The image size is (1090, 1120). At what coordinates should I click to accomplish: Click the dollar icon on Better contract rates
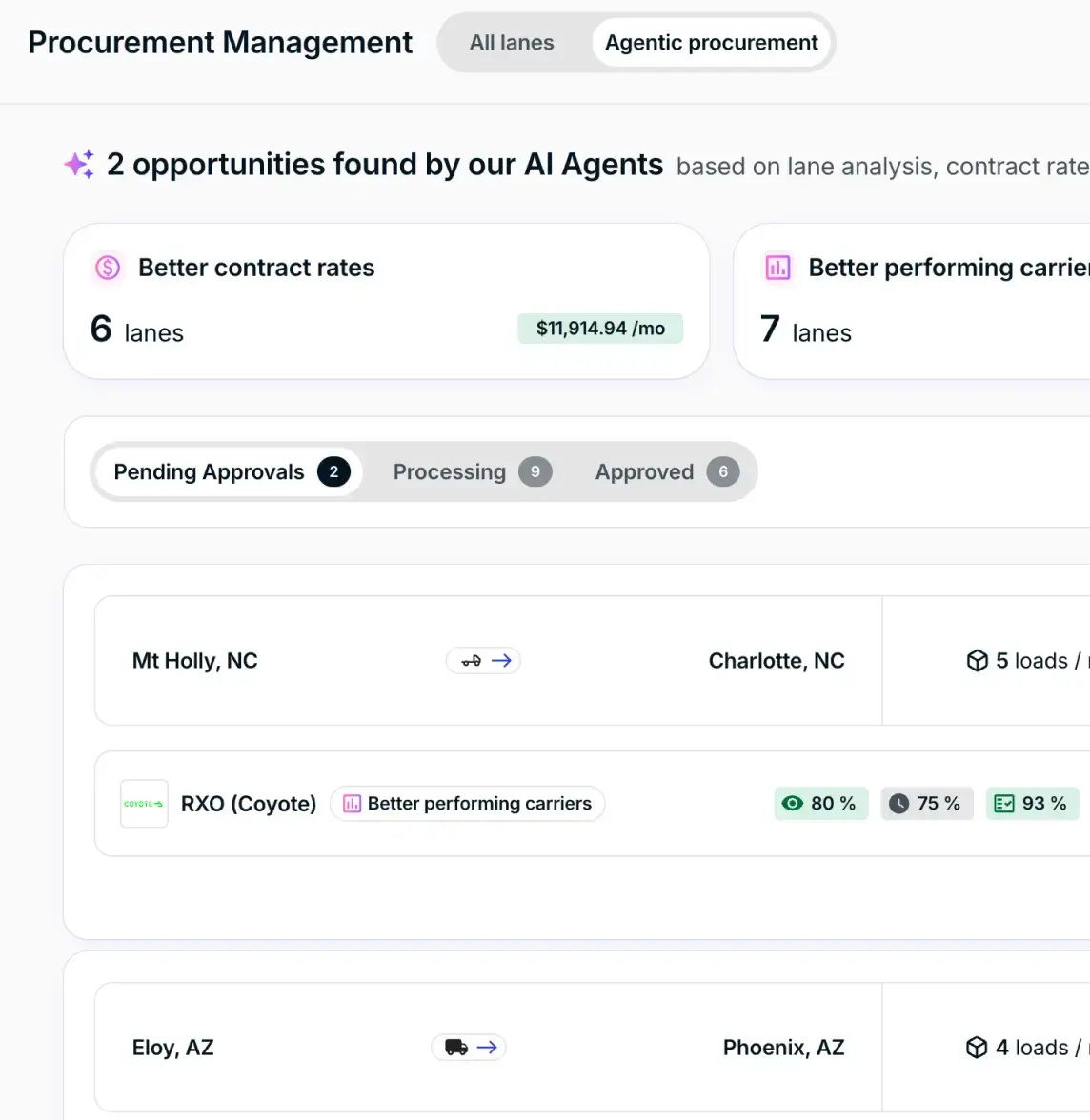point(108,268)
